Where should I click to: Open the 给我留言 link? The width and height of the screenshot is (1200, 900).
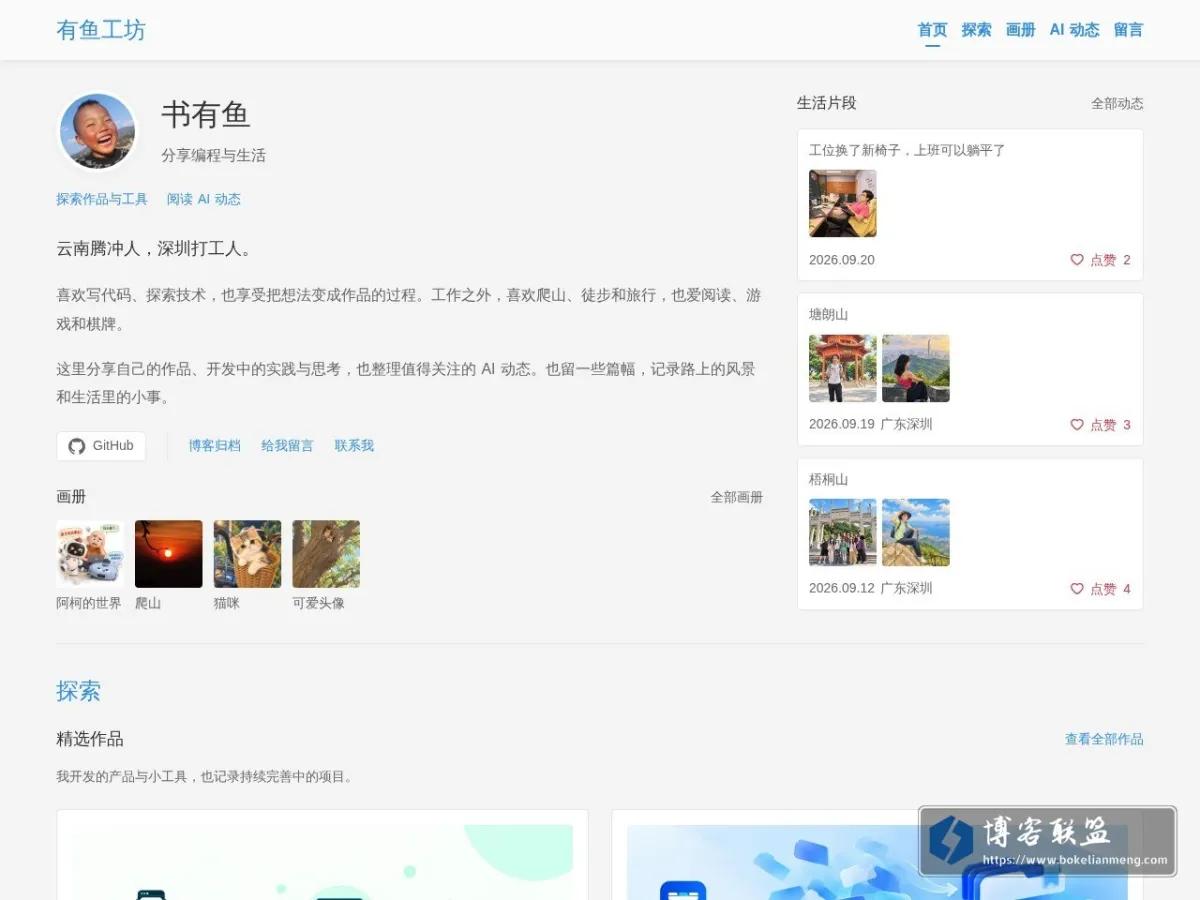click(287, 446)
